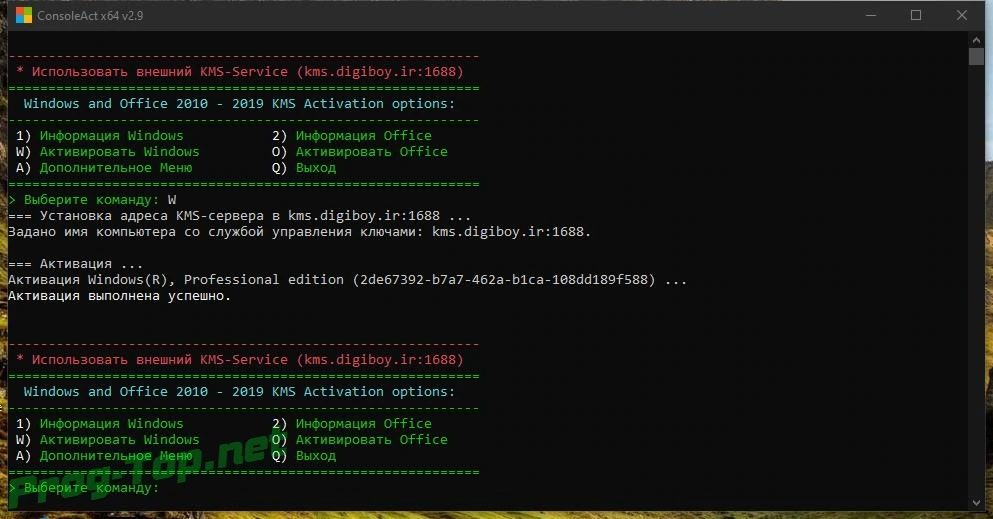
Task: Click the ConsoleAct app icon in title bar
Action: 23,15
